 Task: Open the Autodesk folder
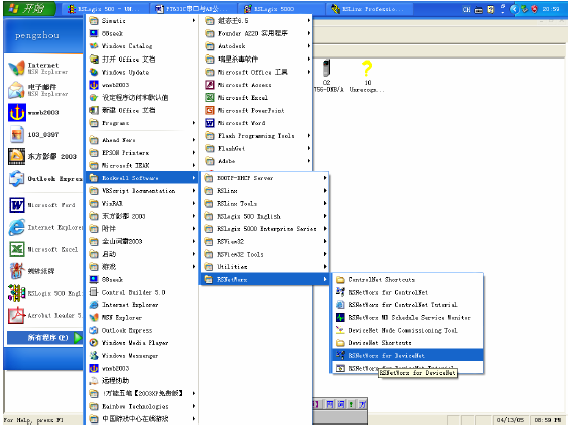(x=257, y=46)
